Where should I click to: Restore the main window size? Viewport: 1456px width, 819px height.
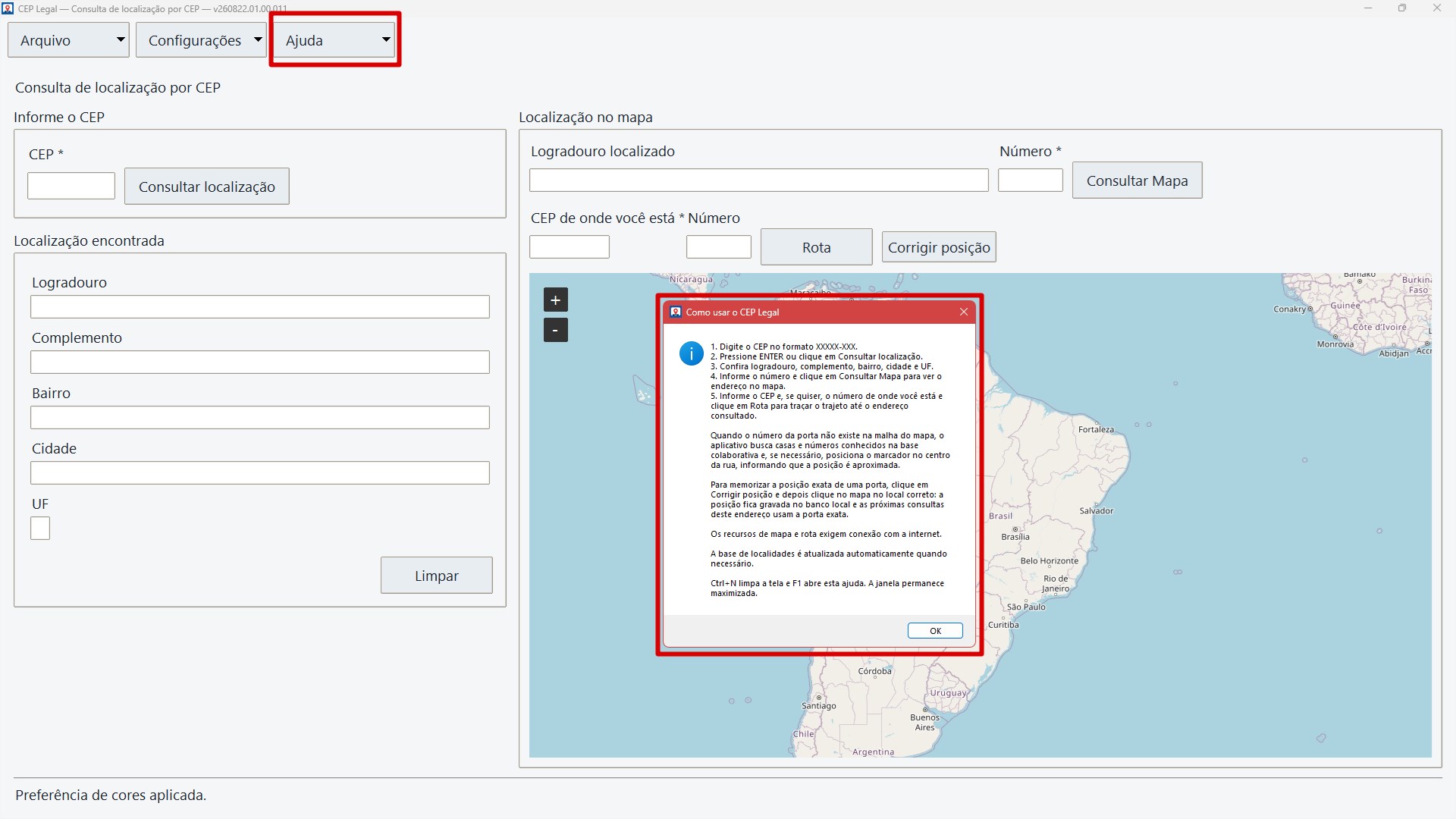click(x=1402, y=8)
